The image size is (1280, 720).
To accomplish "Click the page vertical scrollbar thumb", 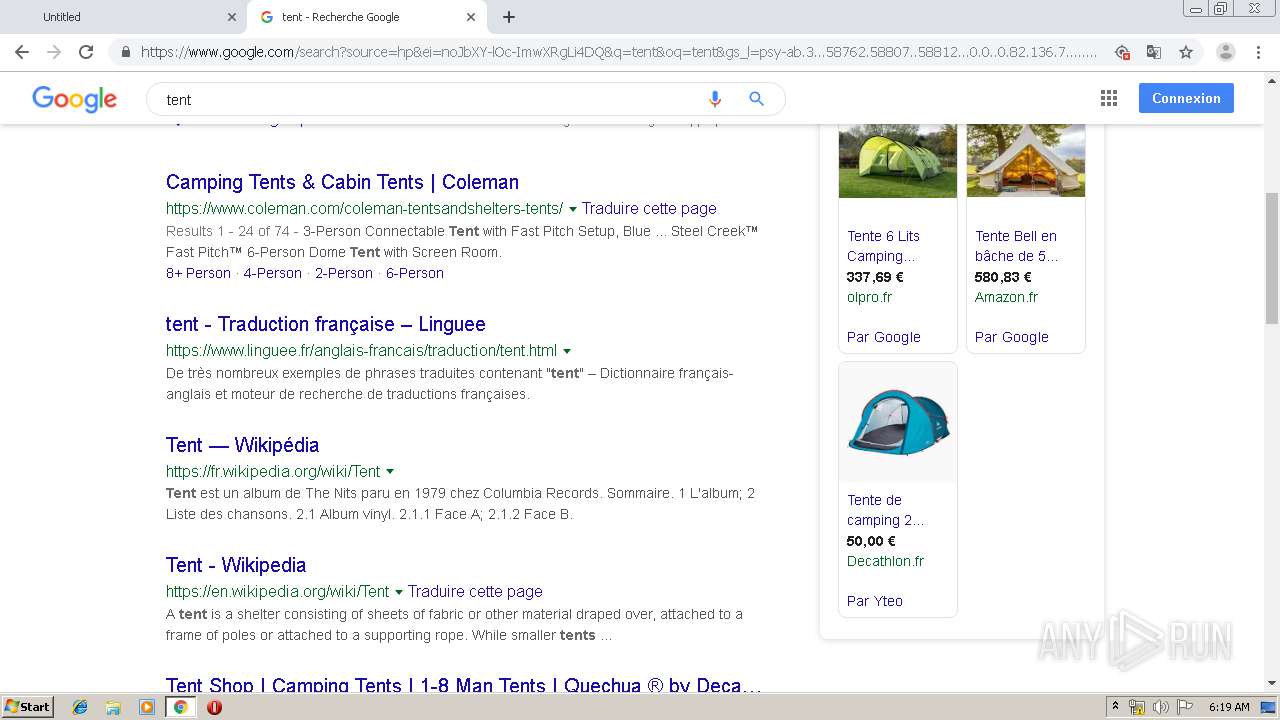I will click(x=1272, y=258).
